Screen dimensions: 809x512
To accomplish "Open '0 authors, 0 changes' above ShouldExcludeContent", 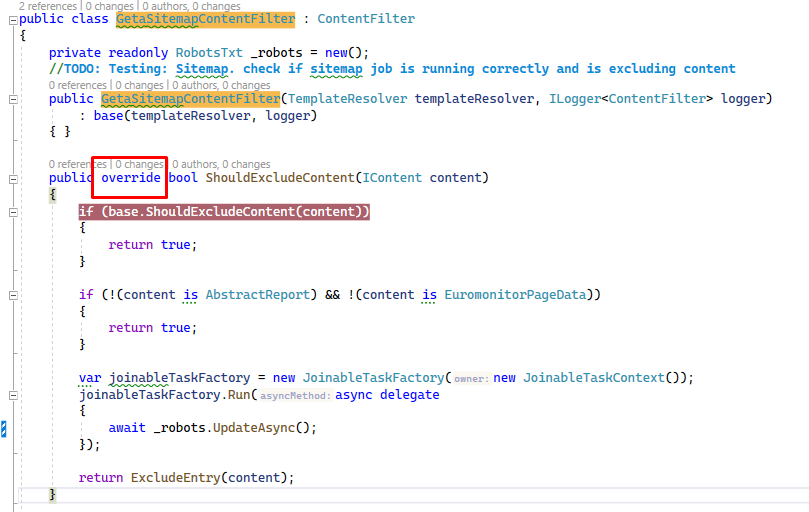I will coord(221,164).
